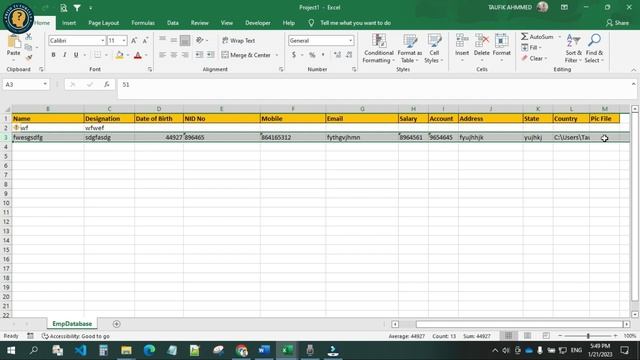Click the Insert Function fx icon
The image size is (640, 360).
(x=107, y=84)
